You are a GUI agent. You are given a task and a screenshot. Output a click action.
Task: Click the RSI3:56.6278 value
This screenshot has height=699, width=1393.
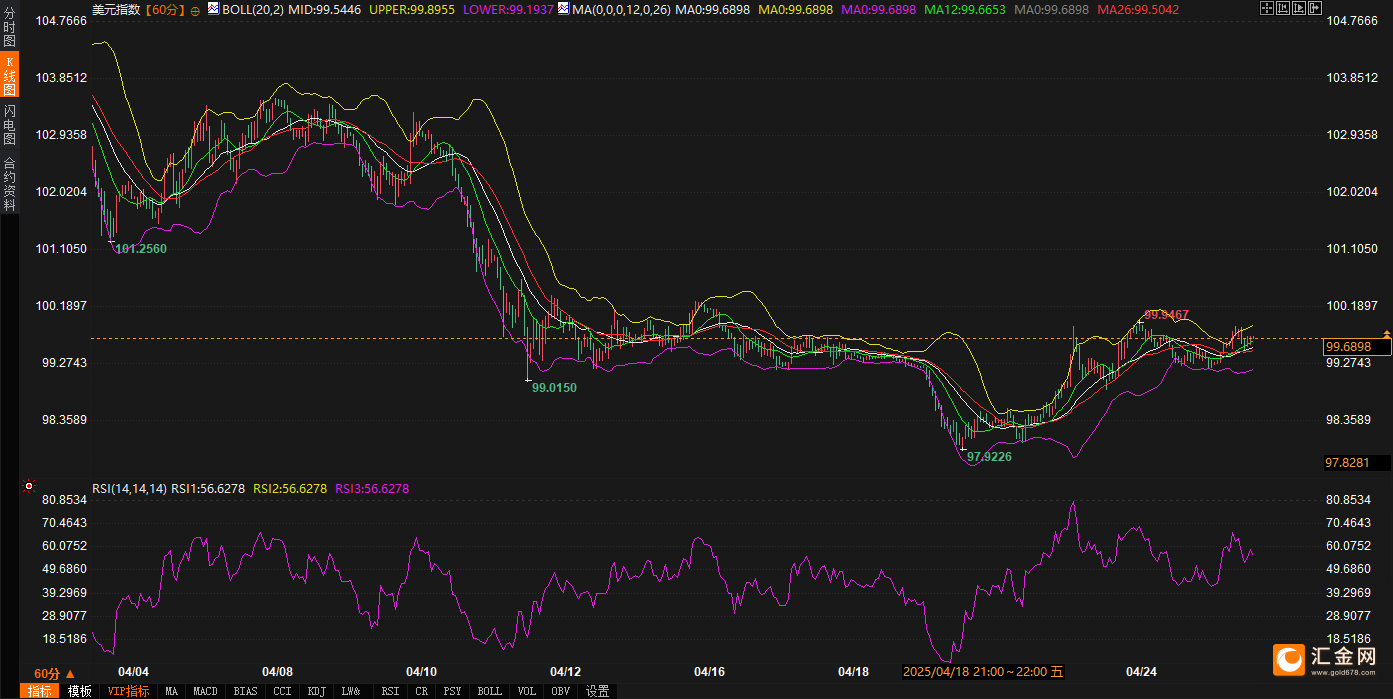[372, 489]
